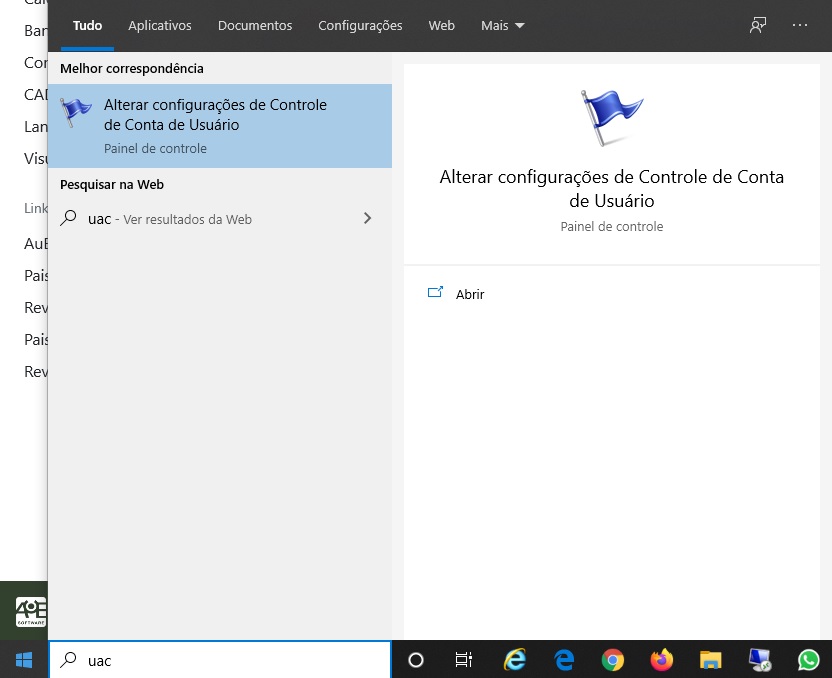This screenshot has height=678, width=832.
Task: Switch to the Documentos tab
Action: 255,25
